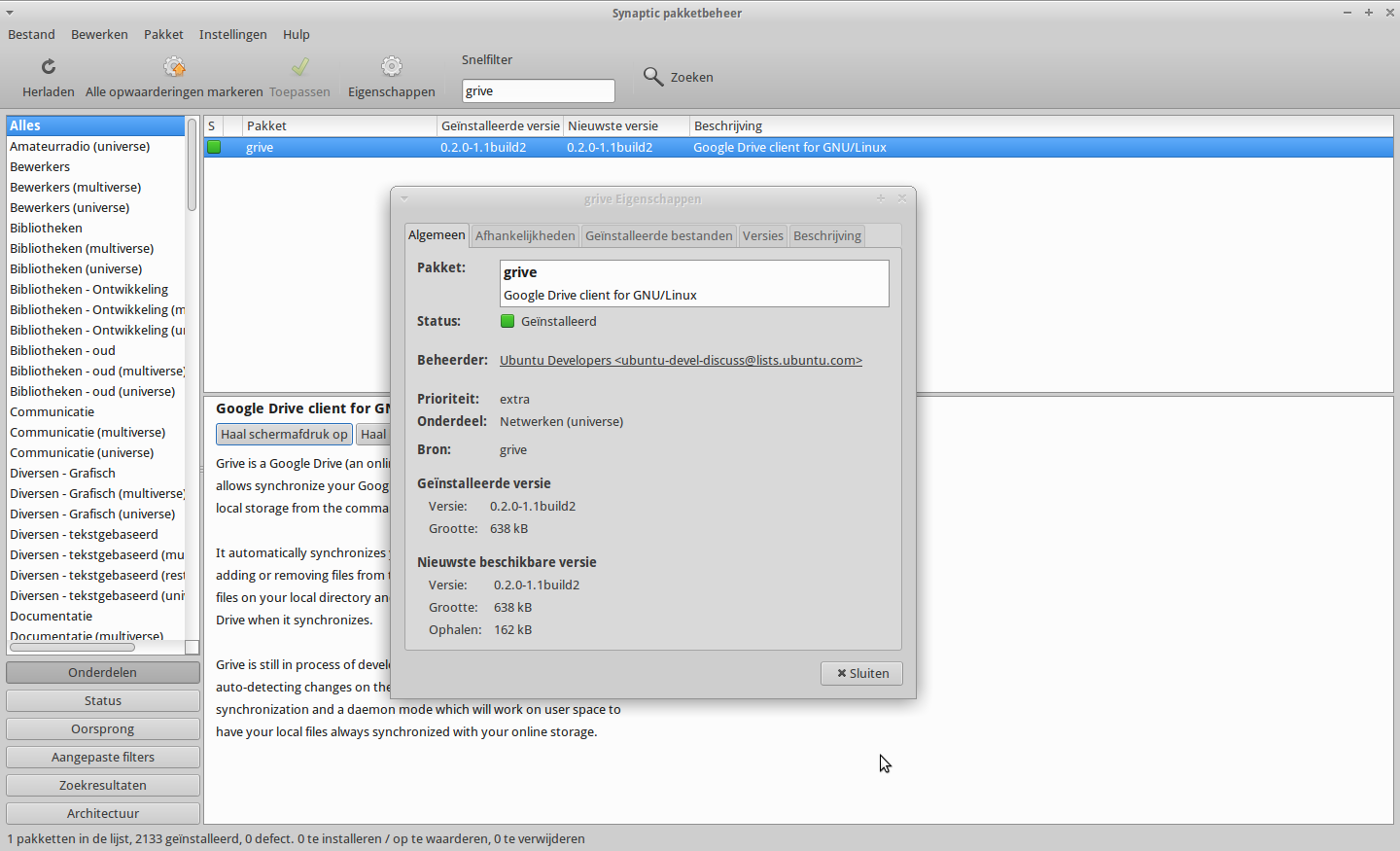Select Communicatie (universe) category
The width and height of the screenshot is (1400, 851).
95,452
